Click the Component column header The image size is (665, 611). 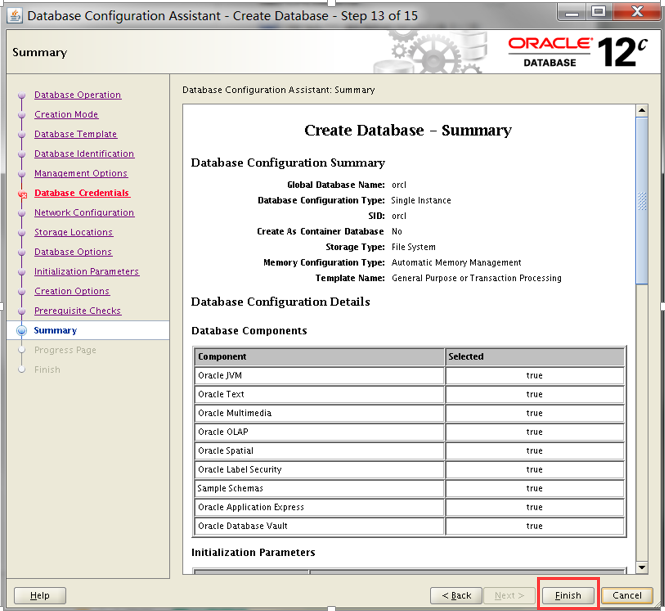(319, 357)
